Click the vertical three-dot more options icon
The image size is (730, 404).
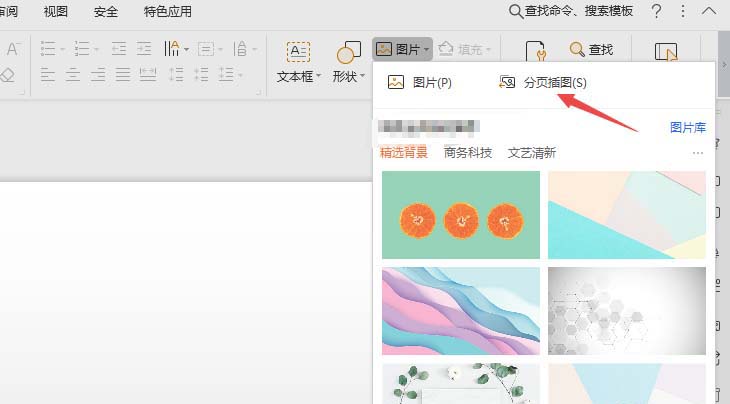683,11
